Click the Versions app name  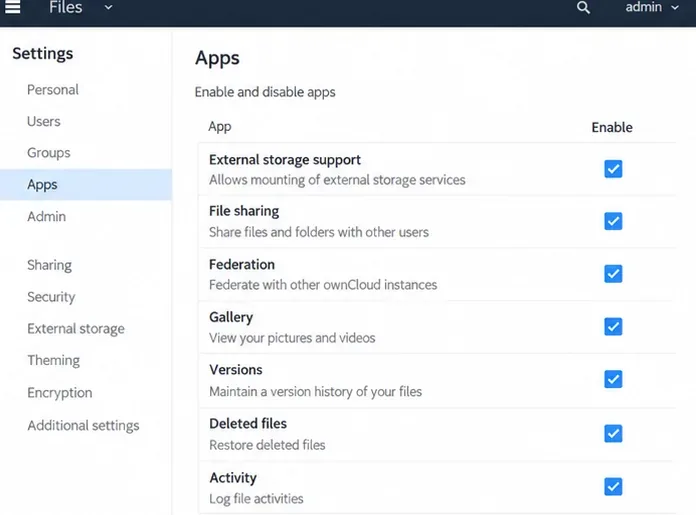point(236,369)
